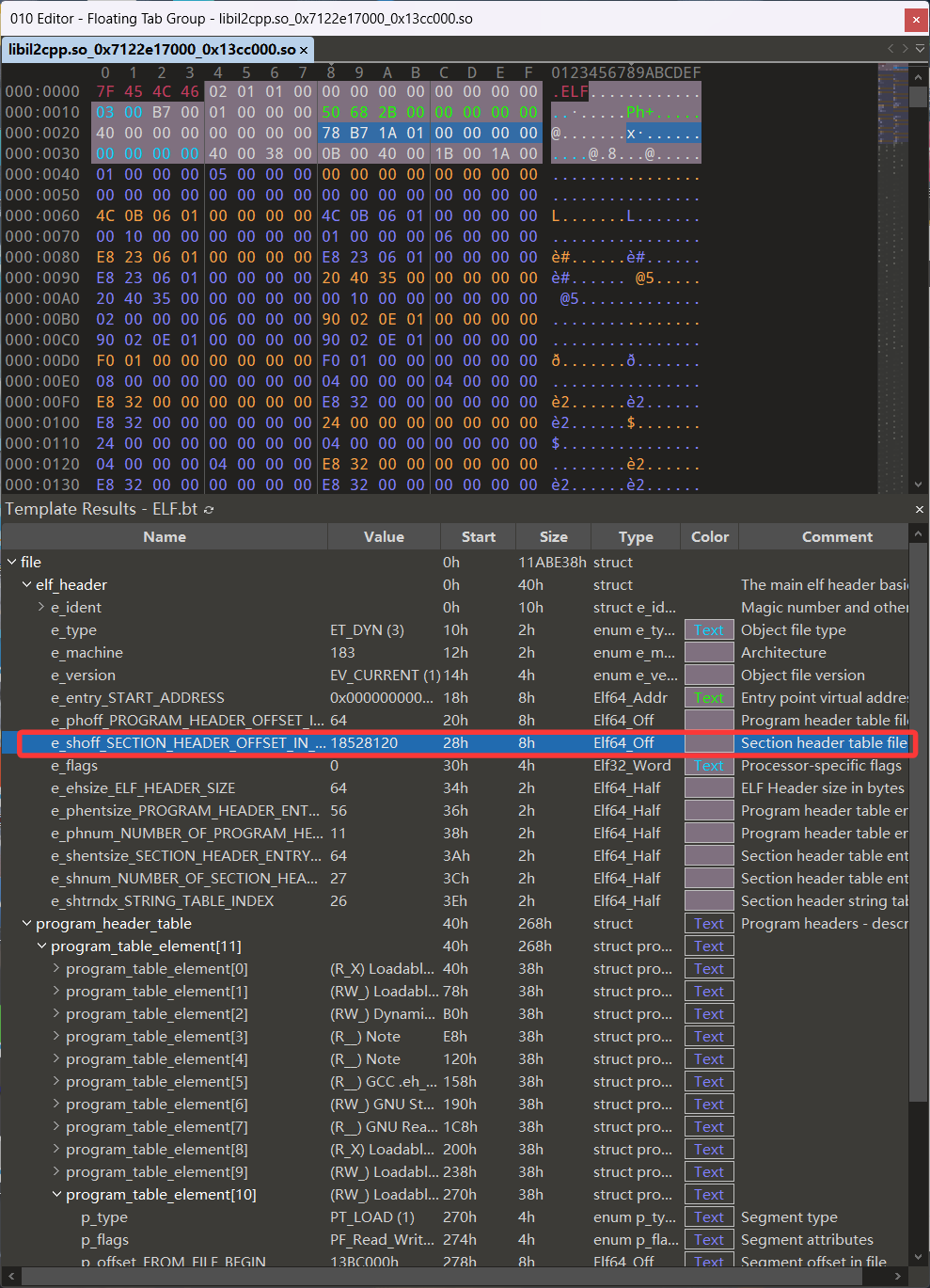Expand program_table_element[0]
Viewport: 930px width, 1288px height.
pyautogui.click(x=56, y=968)
